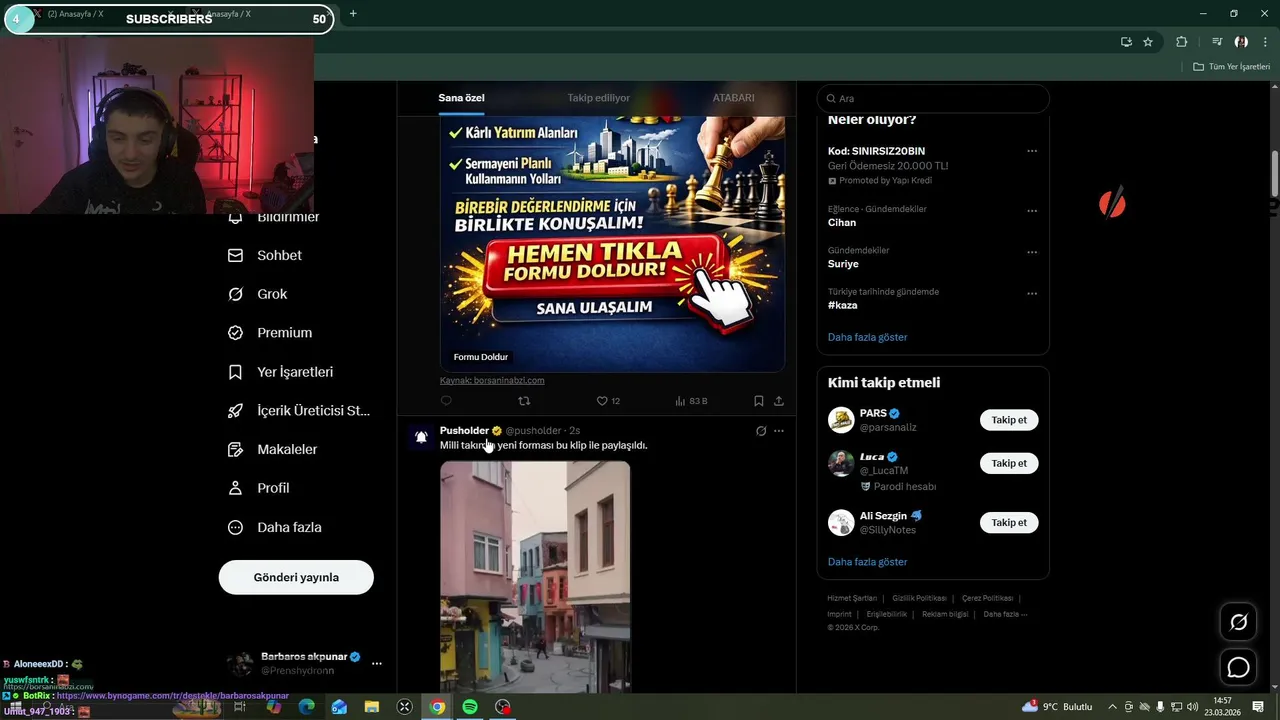Open new browser tab with plus button
Screen dimensions: 1280x720
(x=353, y=14)
